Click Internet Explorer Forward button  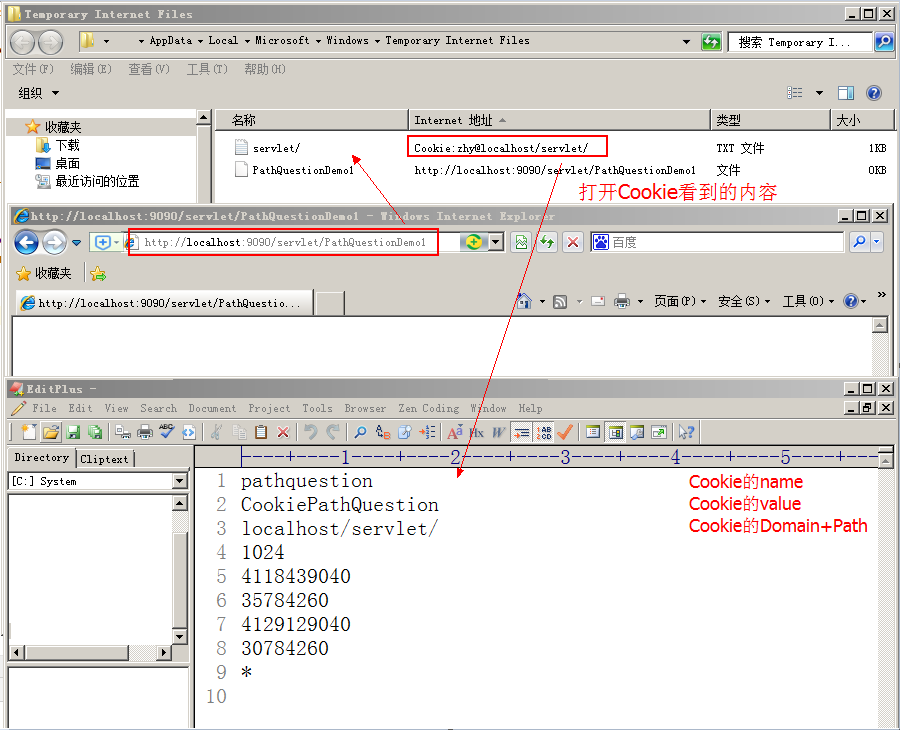coord(55,242)
